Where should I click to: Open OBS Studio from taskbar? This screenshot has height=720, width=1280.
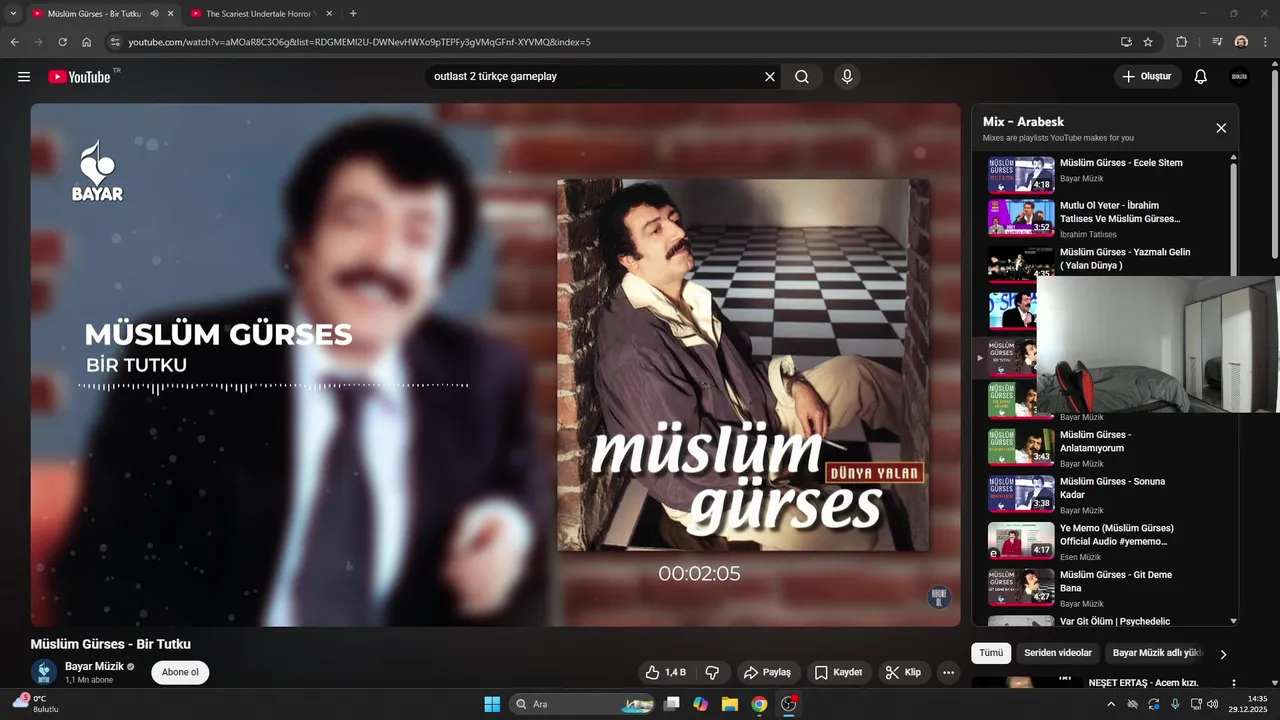click(788, 704)
